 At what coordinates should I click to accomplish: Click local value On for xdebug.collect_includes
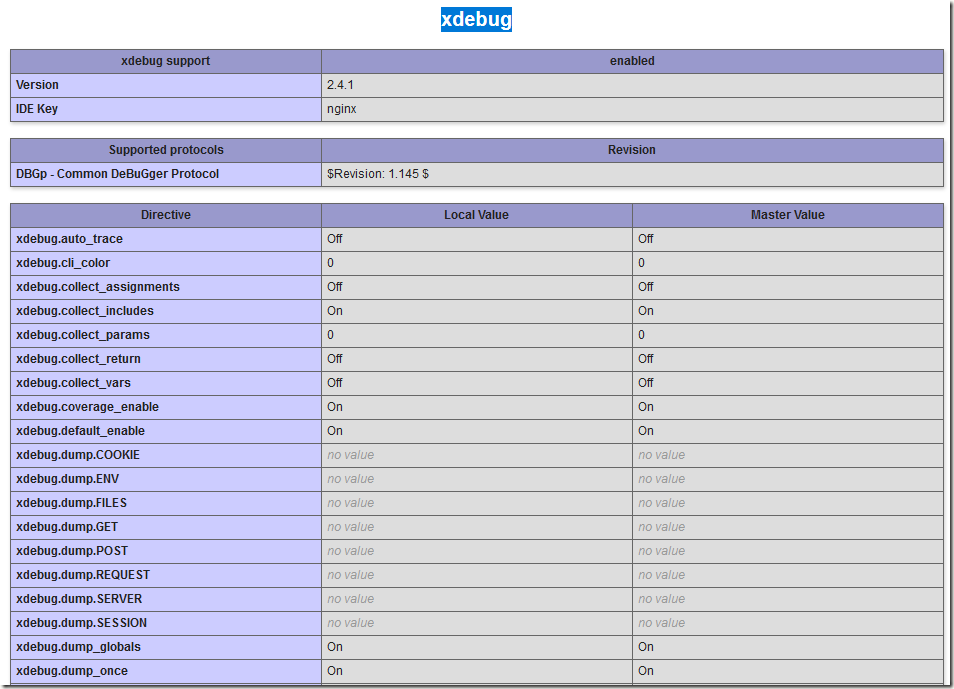click(x=335, y=311)
